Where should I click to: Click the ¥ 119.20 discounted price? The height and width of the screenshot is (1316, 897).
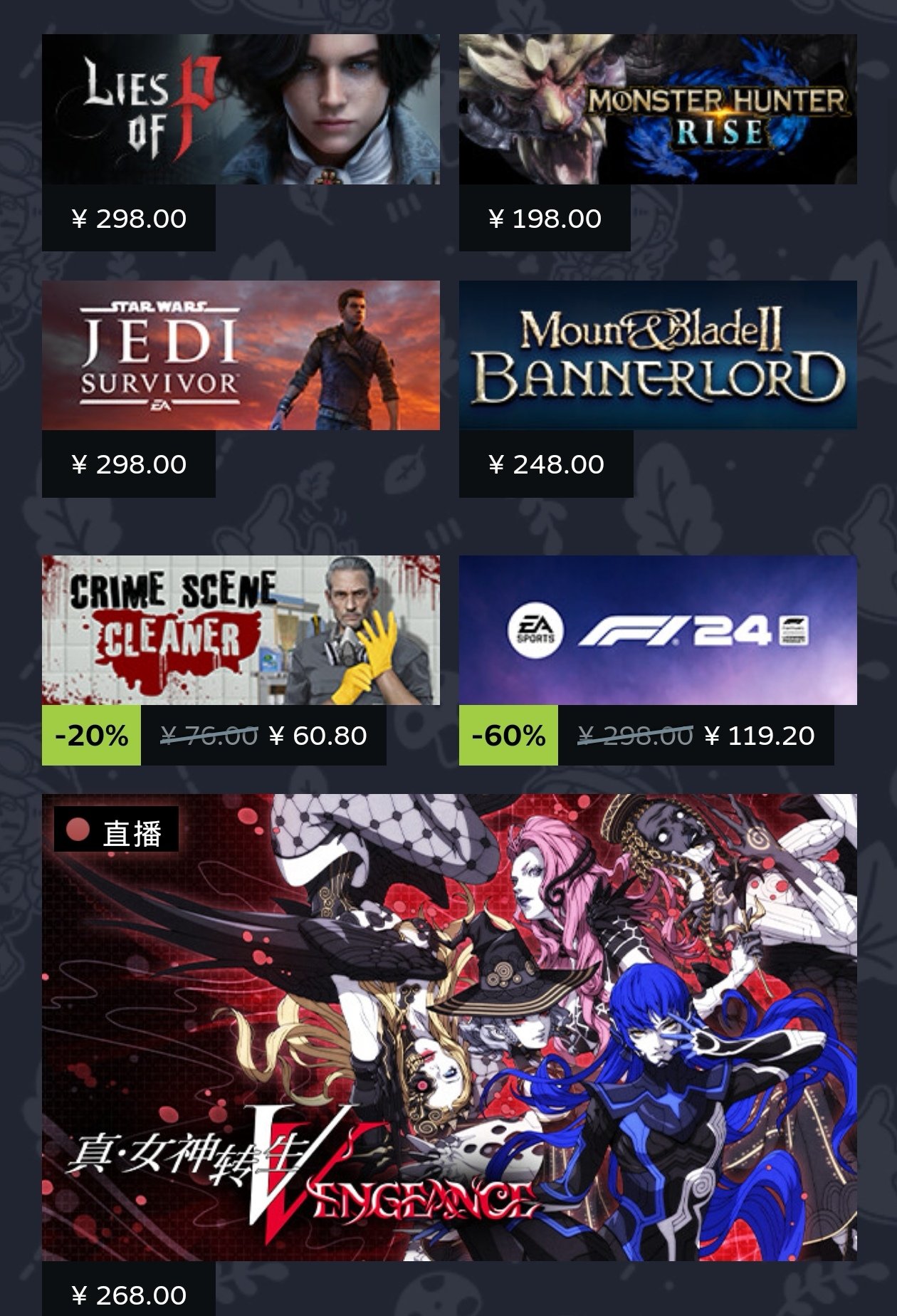point(759,736)
